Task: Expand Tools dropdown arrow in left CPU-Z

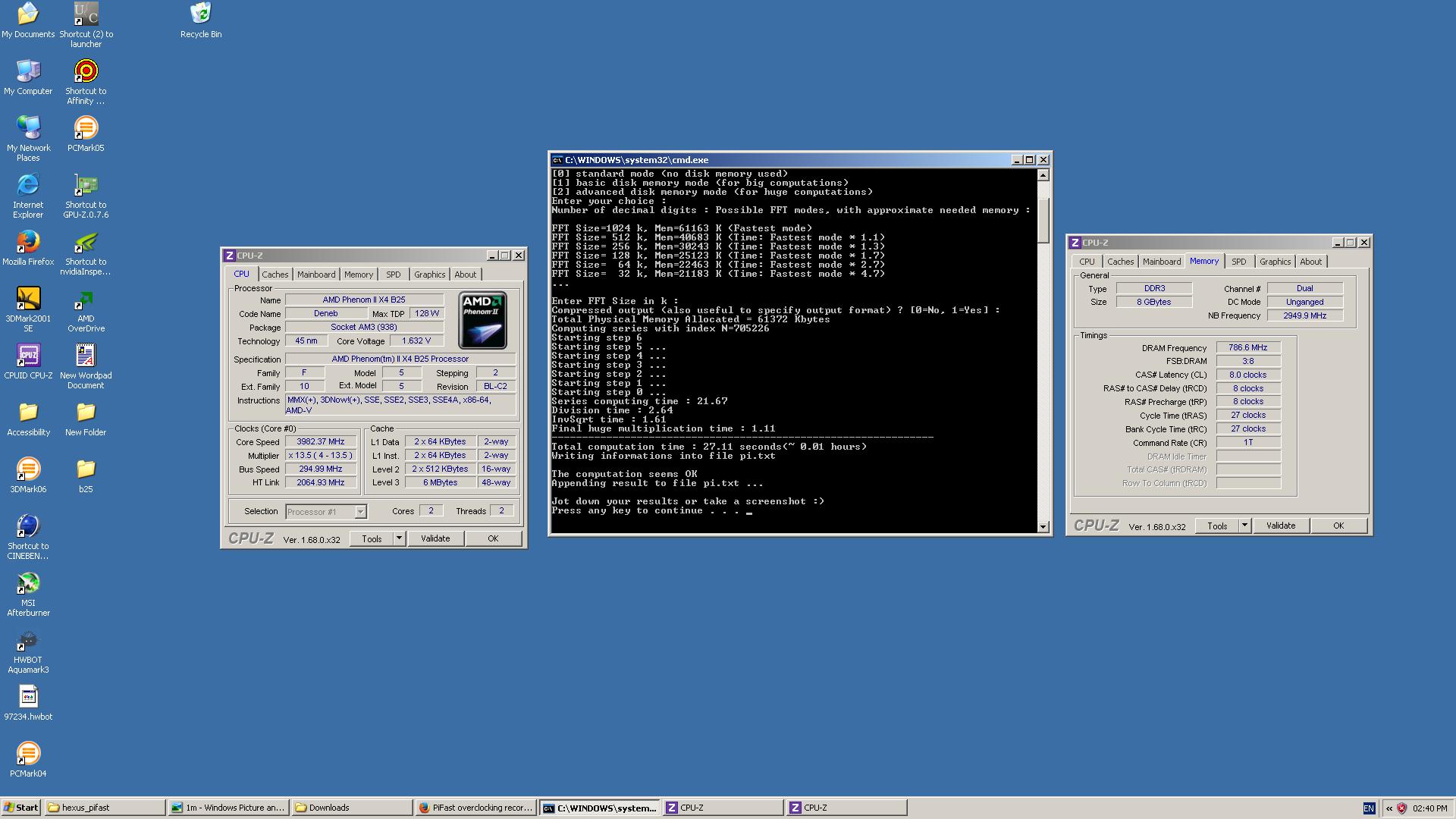Action: click(x=399, y=538)
